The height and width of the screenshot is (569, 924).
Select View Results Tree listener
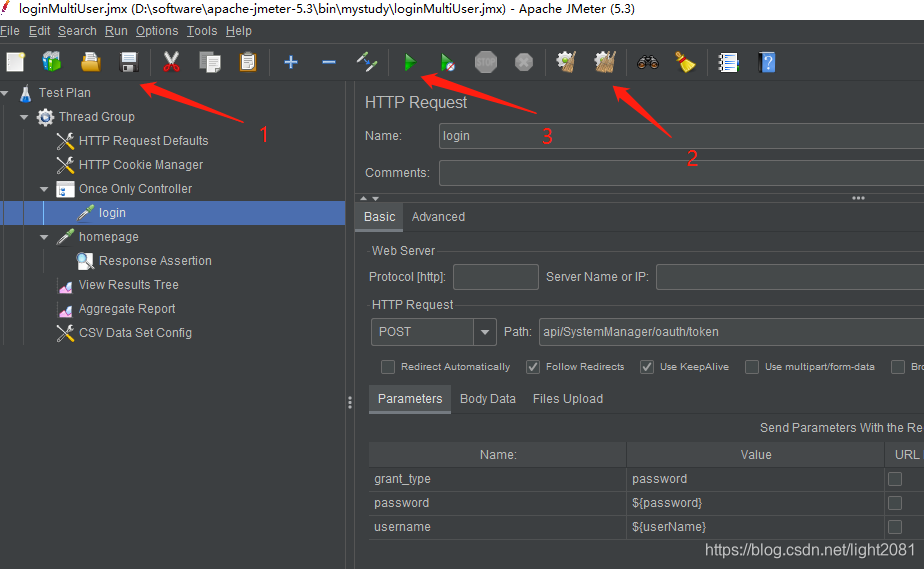coord(128,284)
